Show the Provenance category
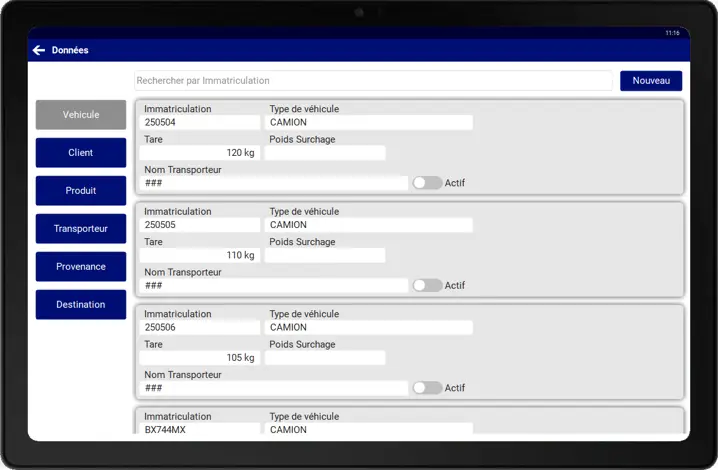The height and width of the screenshot is (470, 718). (81, 267)
